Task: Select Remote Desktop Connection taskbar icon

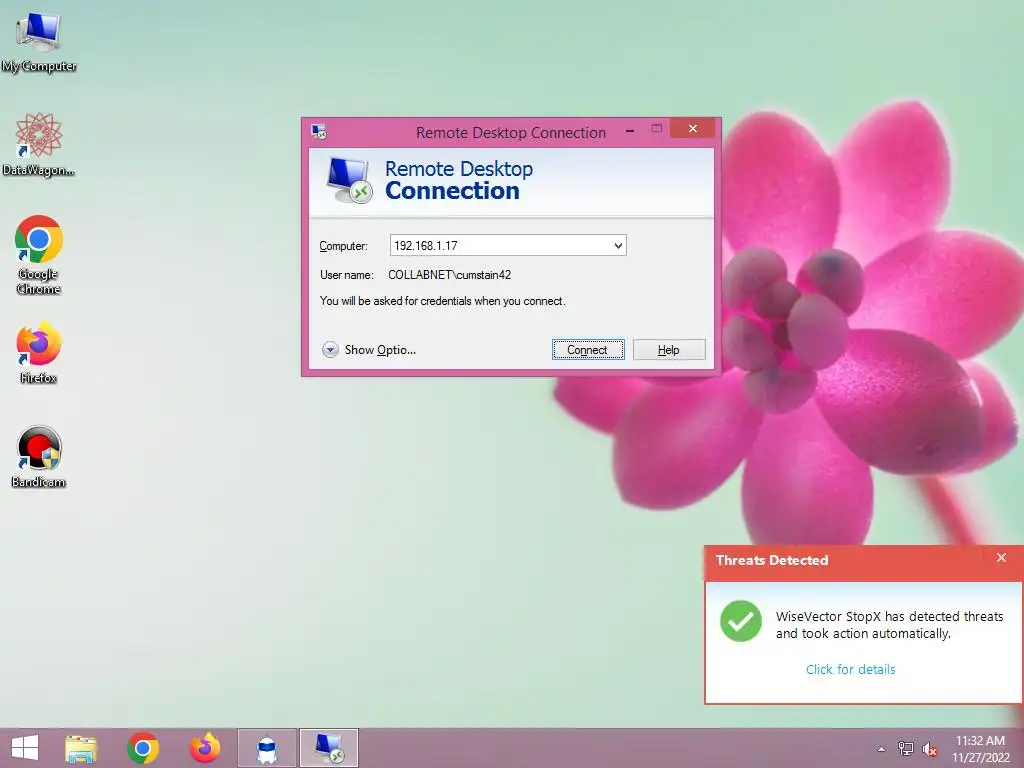Action: tap(328, 748)
